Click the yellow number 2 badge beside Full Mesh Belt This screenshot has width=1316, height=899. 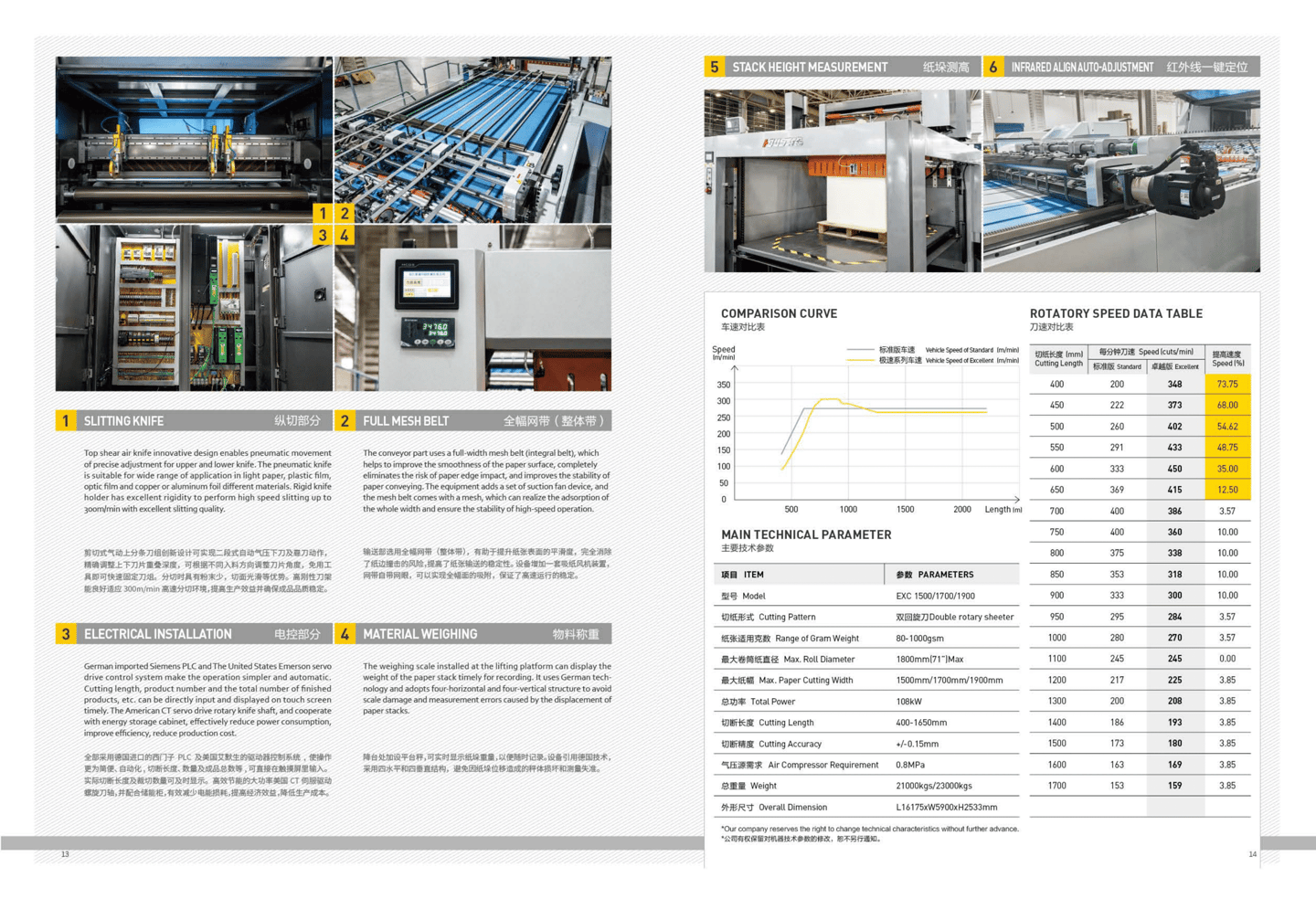click(345, 421)
